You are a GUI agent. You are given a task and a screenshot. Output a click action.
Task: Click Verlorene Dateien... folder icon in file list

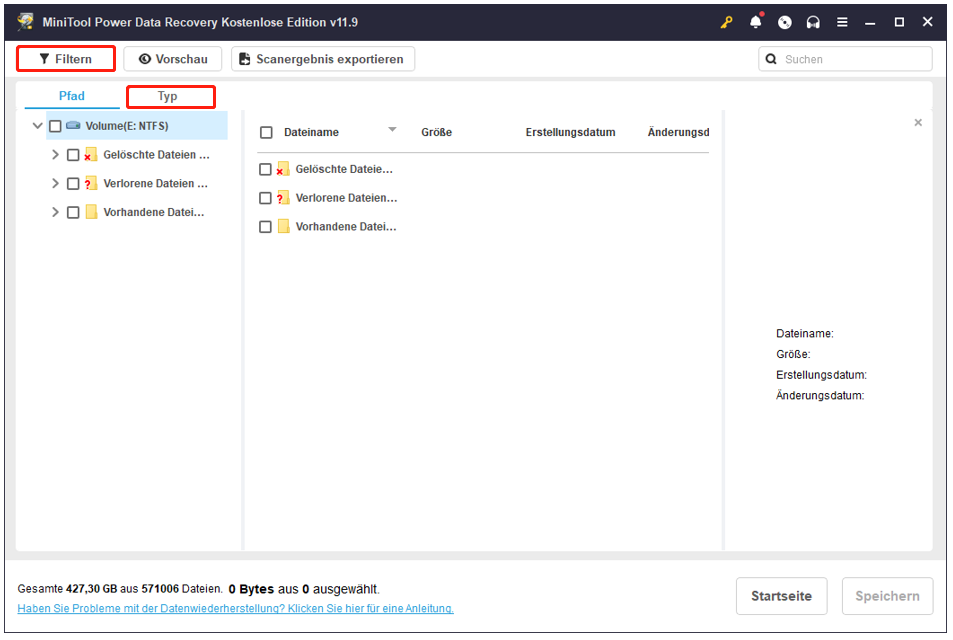point(283,198)
